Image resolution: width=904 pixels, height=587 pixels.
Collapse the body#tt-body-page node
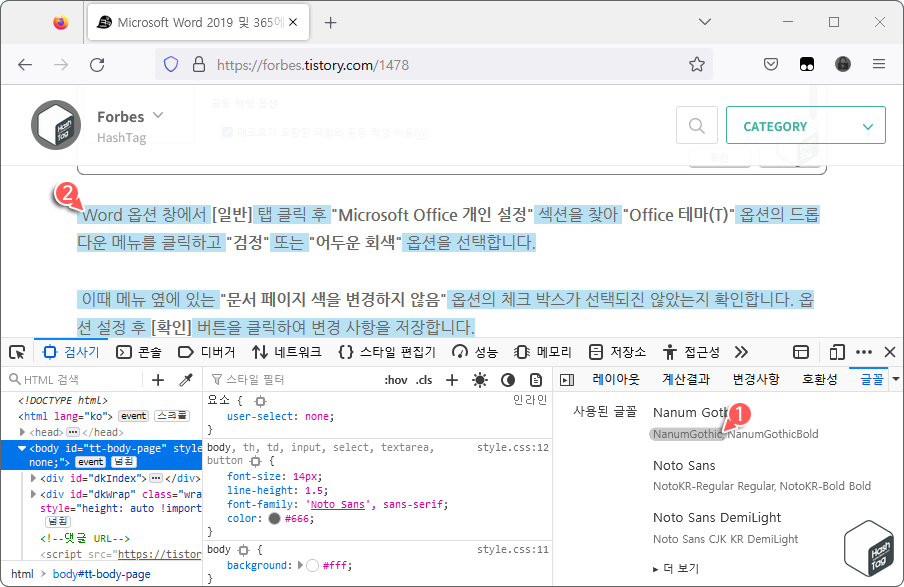[x=22, y=448]
